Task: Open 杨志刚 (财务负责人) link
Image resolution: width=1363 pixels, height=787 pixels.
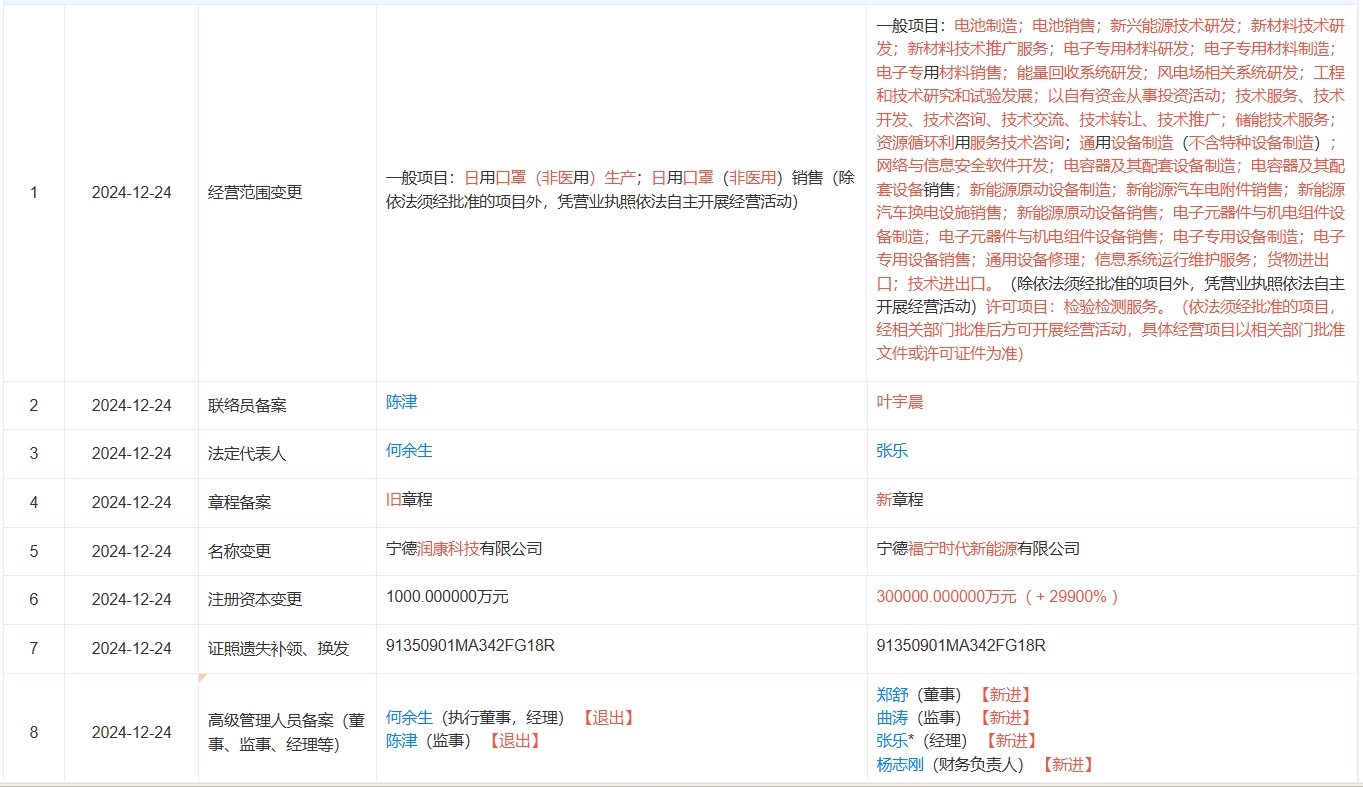Action: [x=900, y=765]
